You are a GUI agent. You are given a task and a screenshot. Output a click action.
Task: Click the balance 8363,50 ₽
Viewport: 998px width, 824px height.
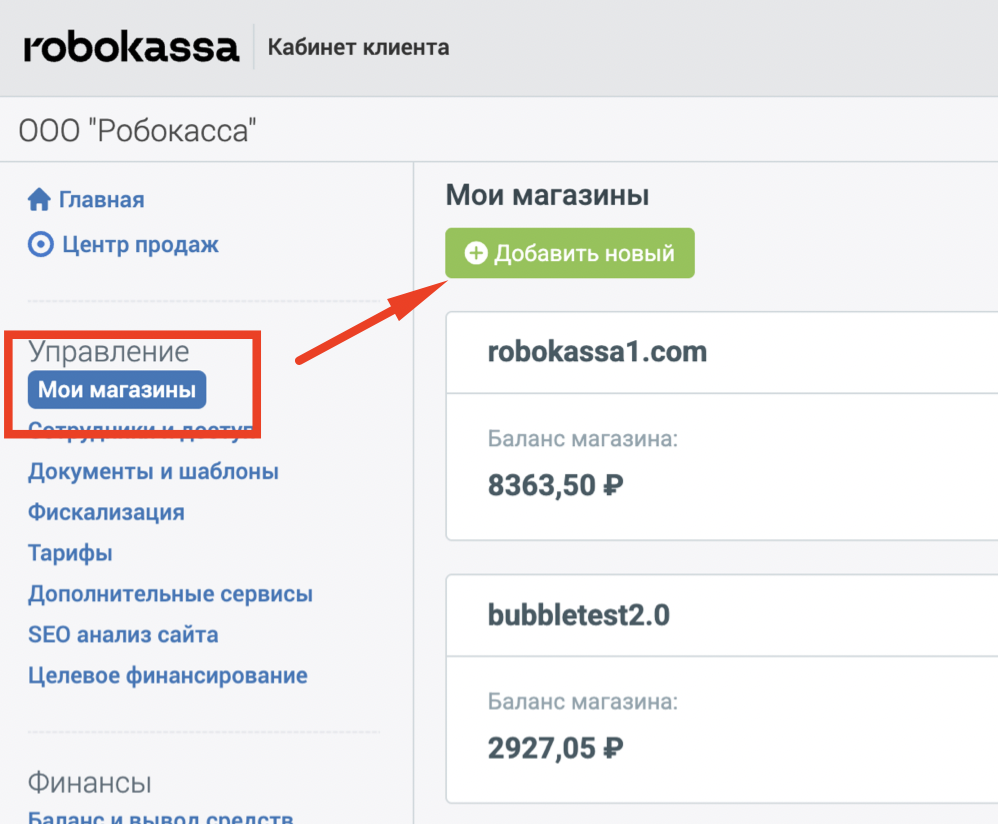click(556, 485)
